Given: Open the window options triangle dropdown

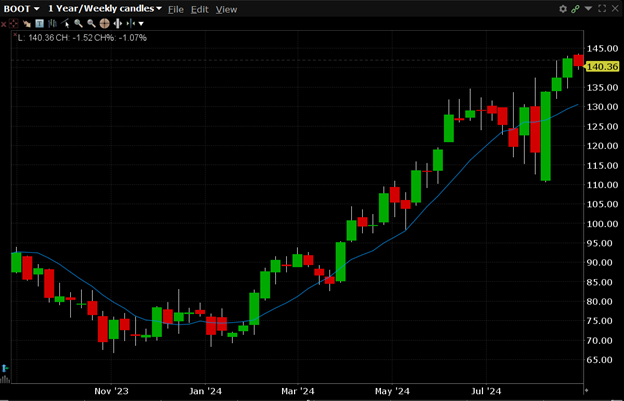Looking at the screenshot, I should click(589, 8).
